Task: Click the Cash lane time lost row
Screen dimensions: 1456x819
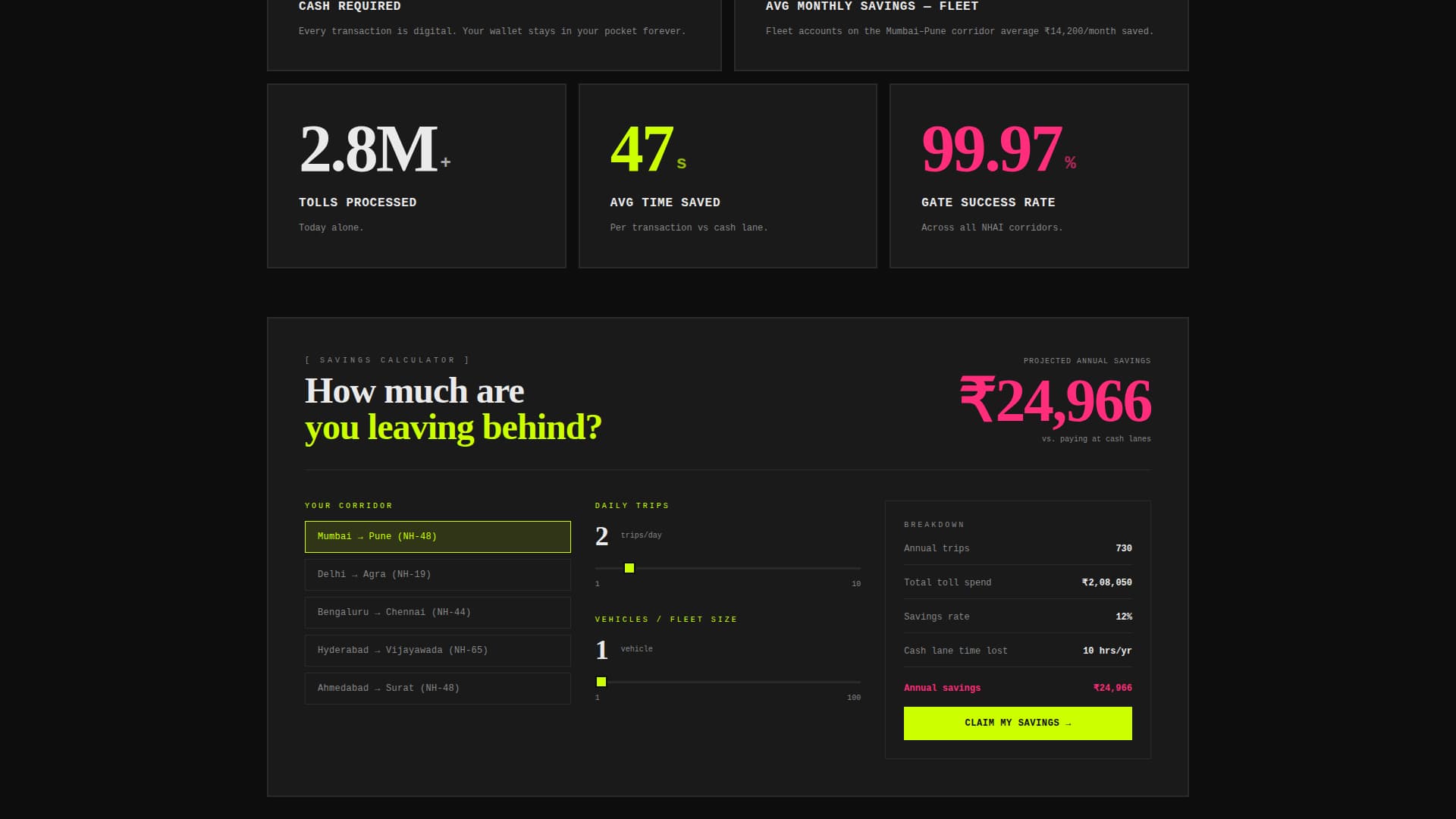Action: tap(1017, 650)
